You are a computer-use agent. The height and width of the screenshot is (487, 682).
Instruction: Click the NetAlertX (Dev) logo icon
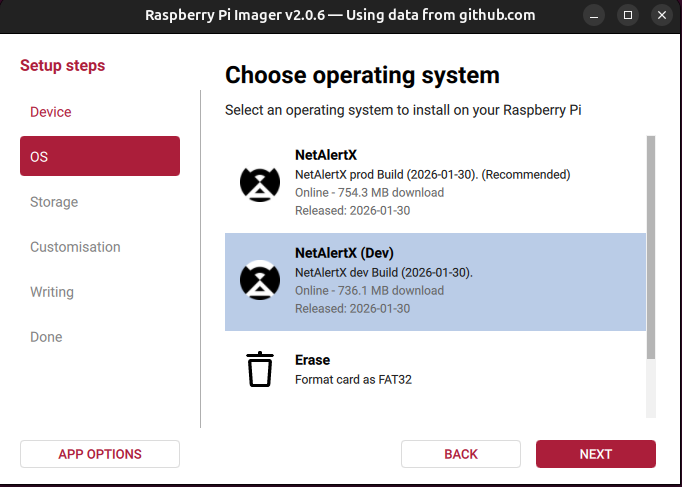(260, 280)
